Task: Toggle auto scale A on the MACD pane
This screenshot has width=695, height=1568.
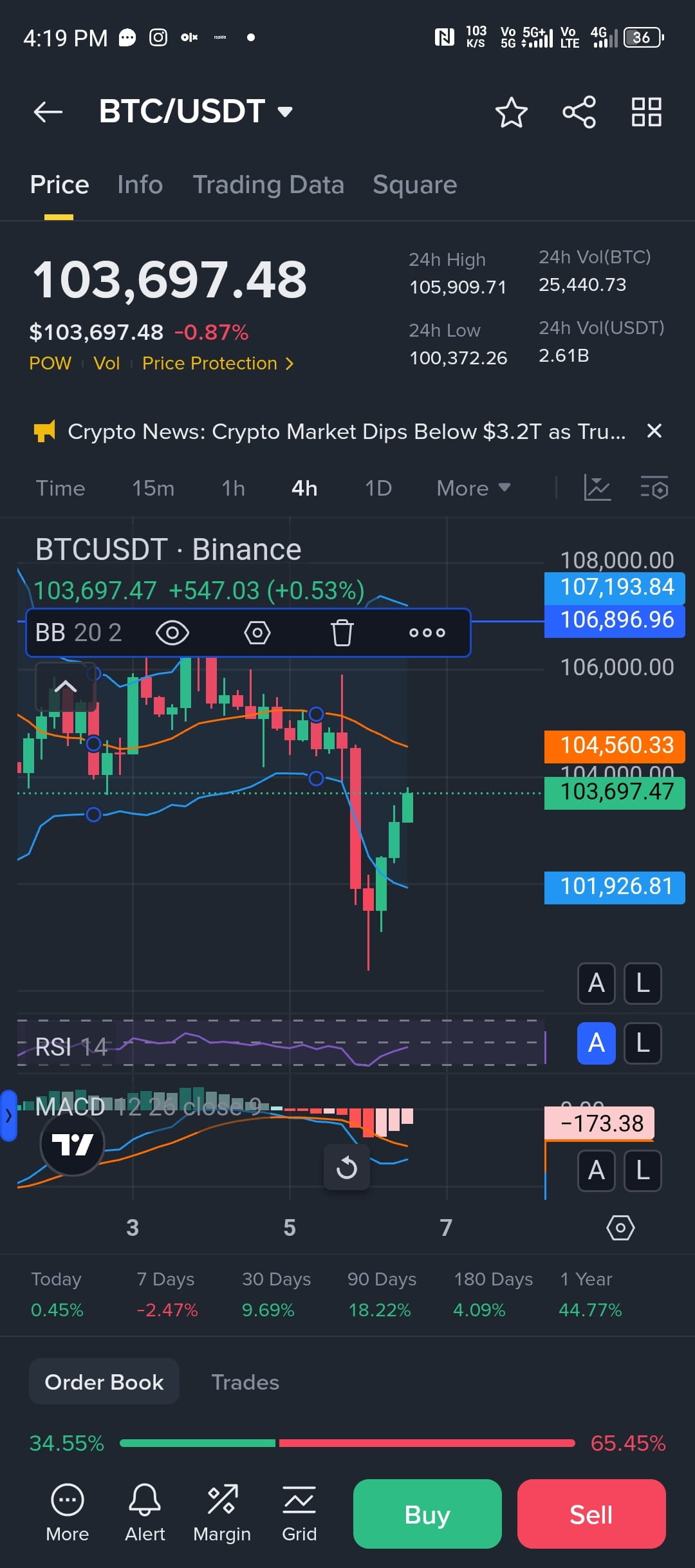Action: (x=597, y=1170)
